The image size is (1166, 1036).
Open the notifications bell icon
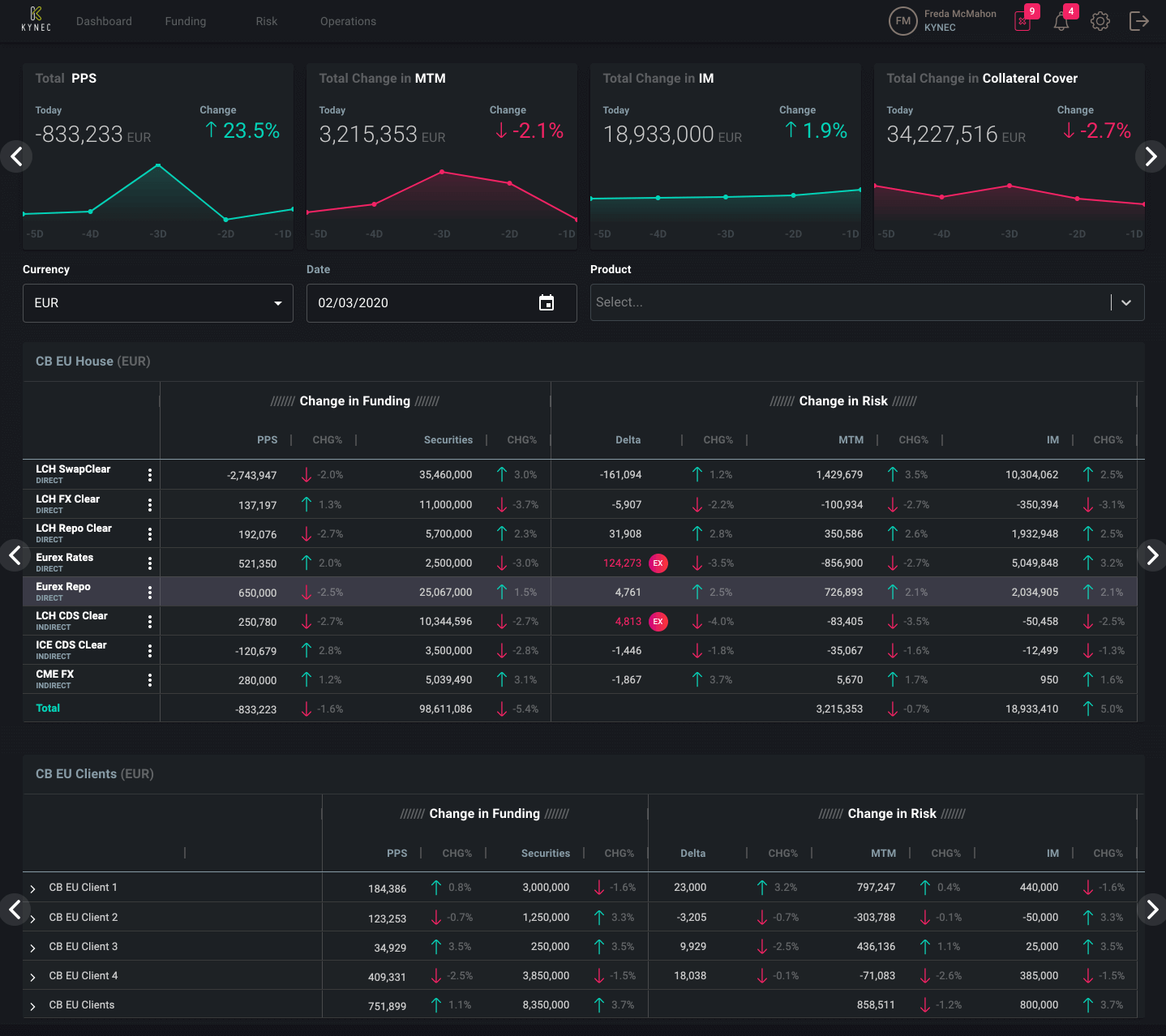pyautogui.click(x=1061, y=22)
